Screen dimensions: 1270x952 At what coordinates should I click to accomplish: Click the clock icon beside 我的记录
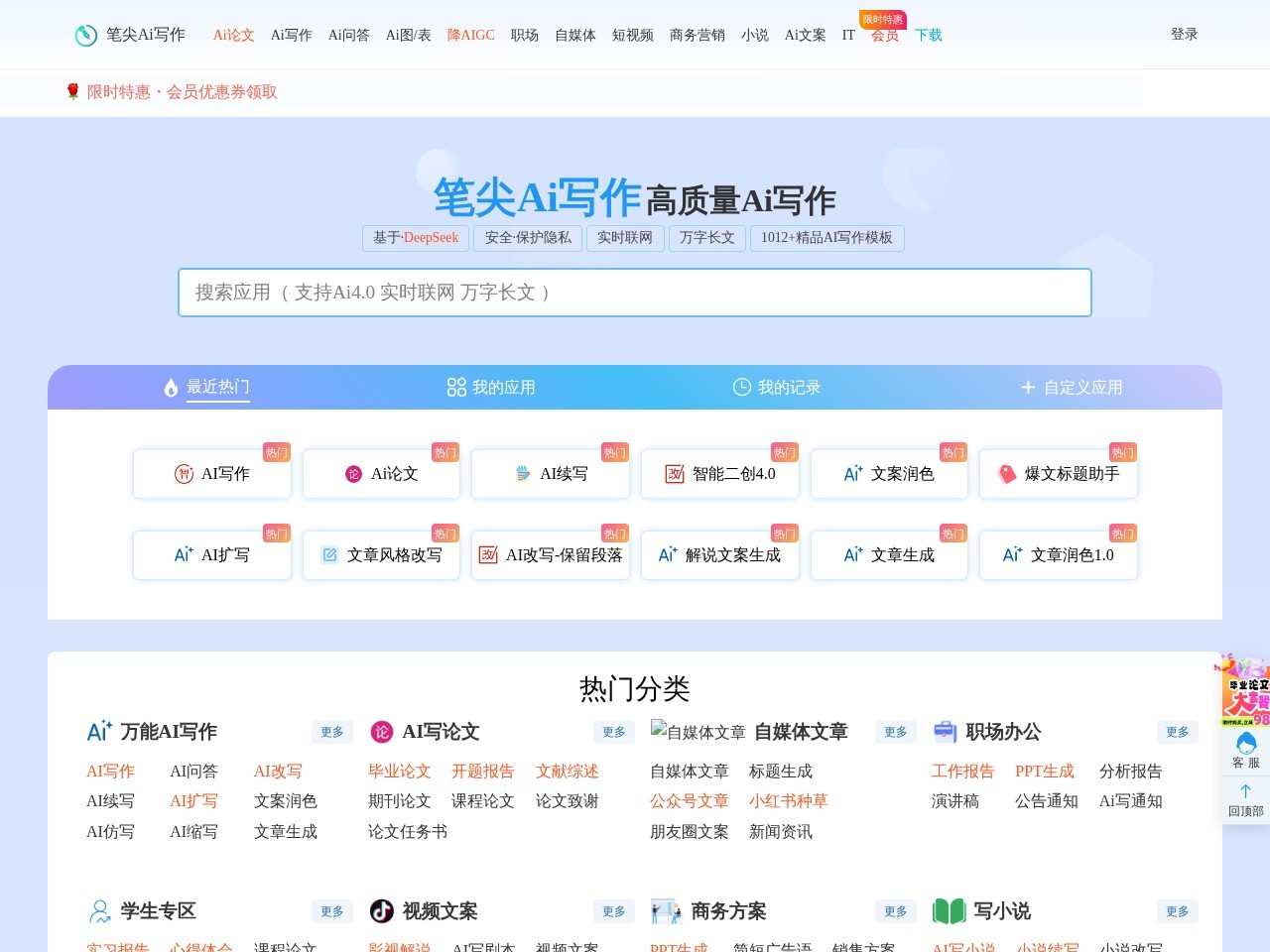click(741, 387)
